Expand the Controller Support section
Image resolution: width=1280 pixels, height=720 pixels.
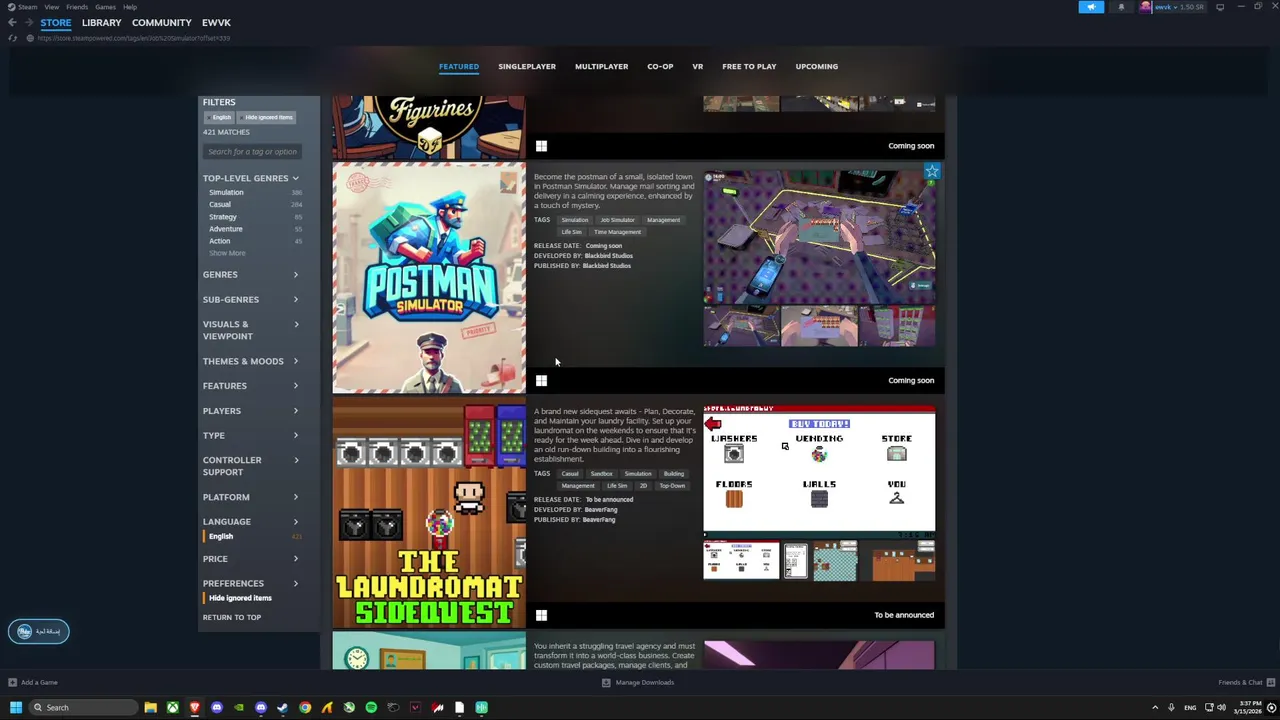[251, 466]
